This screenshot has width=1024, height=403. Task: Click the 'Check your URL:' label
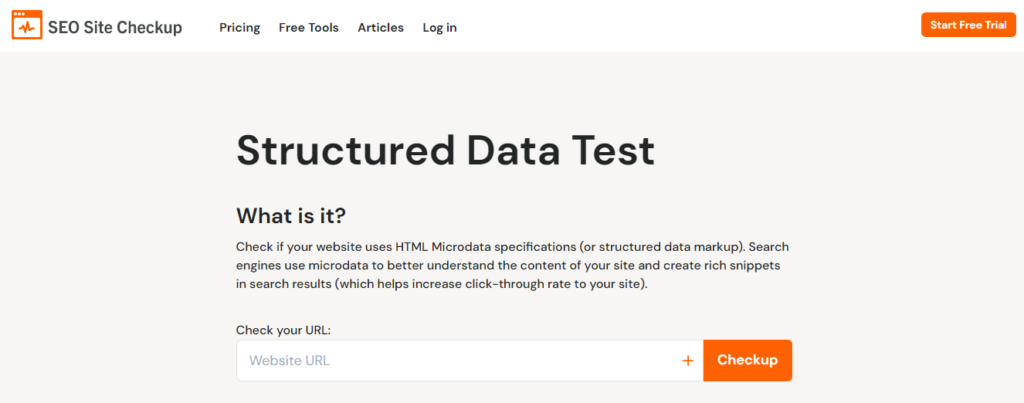pyautogui.click(x=281, y=329)
